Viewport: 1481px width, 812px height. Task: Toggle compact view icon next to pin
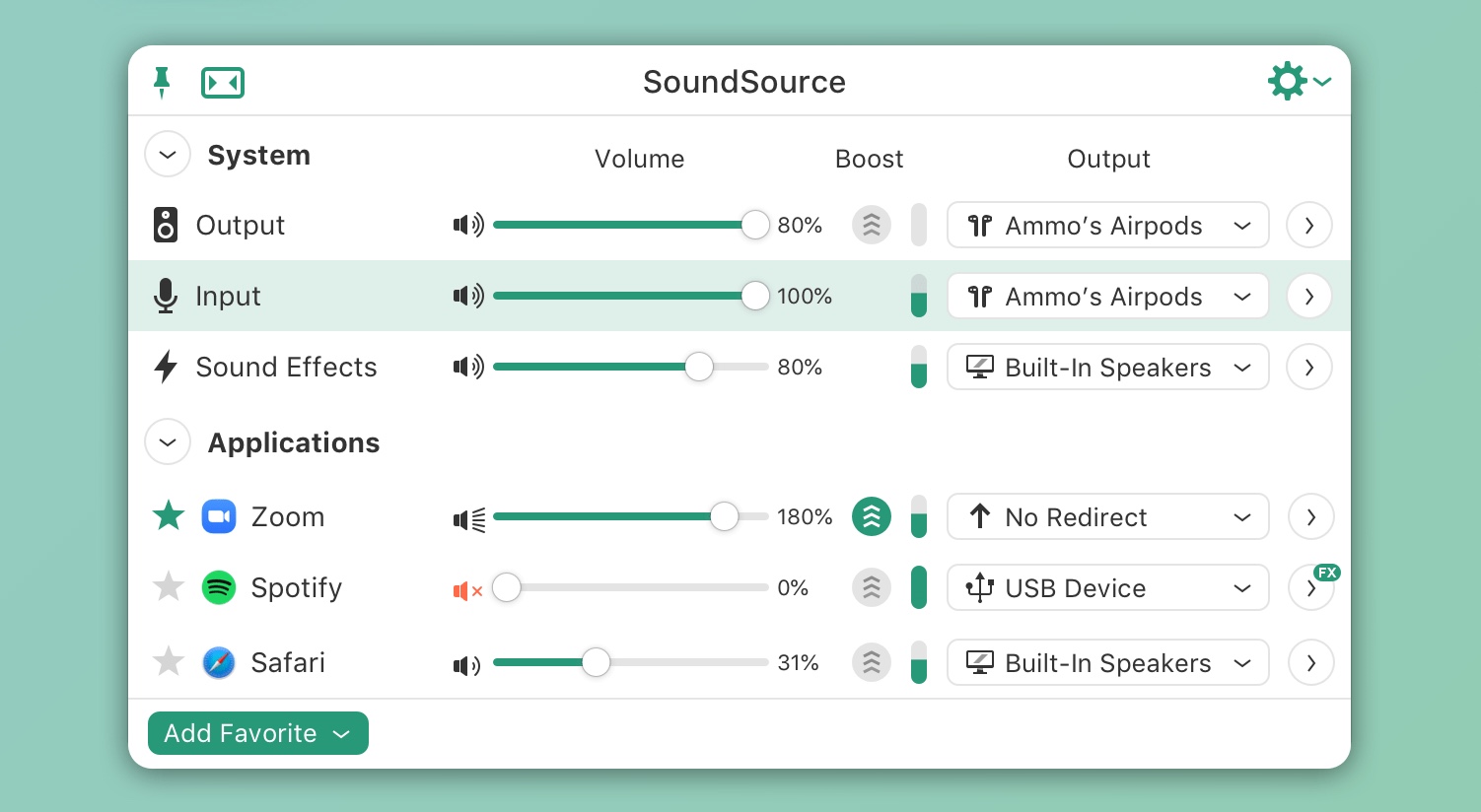click(x=223, y=83)
